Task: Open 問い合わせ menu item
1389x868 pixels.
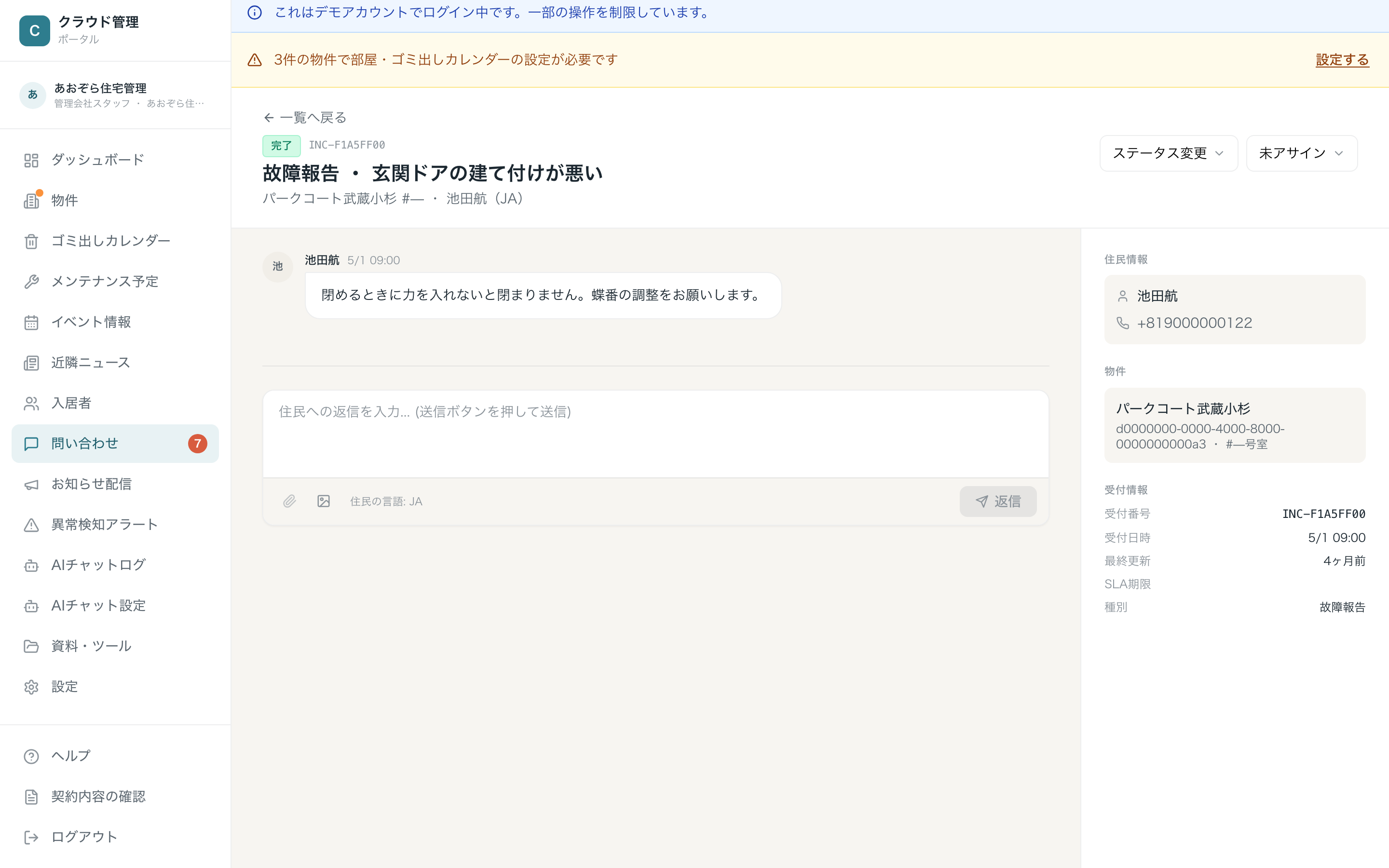Action: point(115,444)
